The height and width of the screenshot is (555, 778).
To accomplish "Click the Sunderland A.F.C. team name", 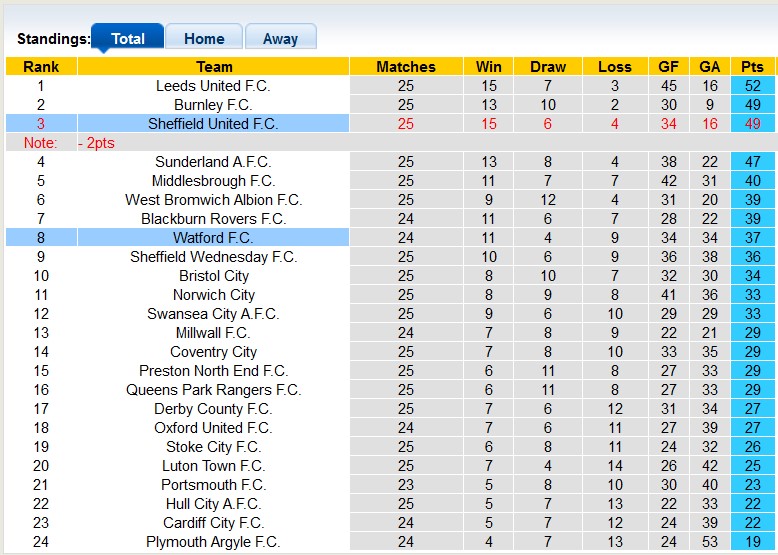I will [213, 162].
